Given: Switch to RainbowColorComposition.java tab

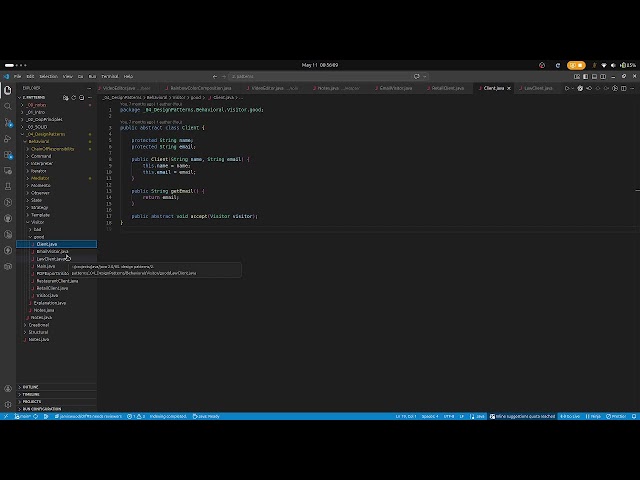Looking at the screenshot, I should 198,88.
